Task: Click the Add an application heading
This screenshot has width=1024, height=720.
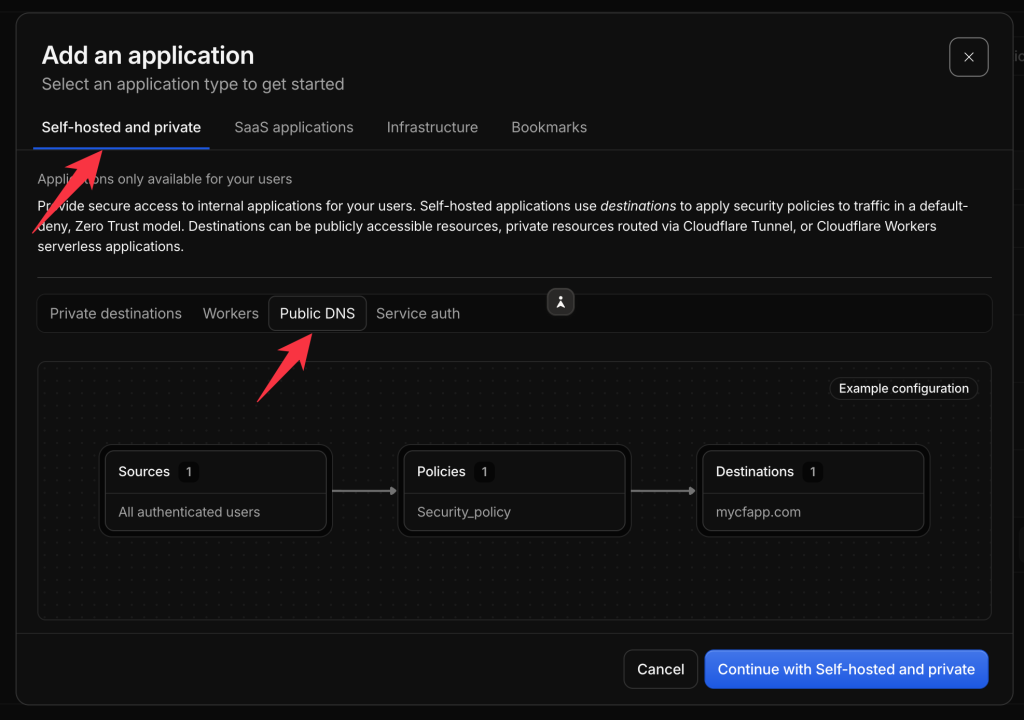Action: [148, 56]
